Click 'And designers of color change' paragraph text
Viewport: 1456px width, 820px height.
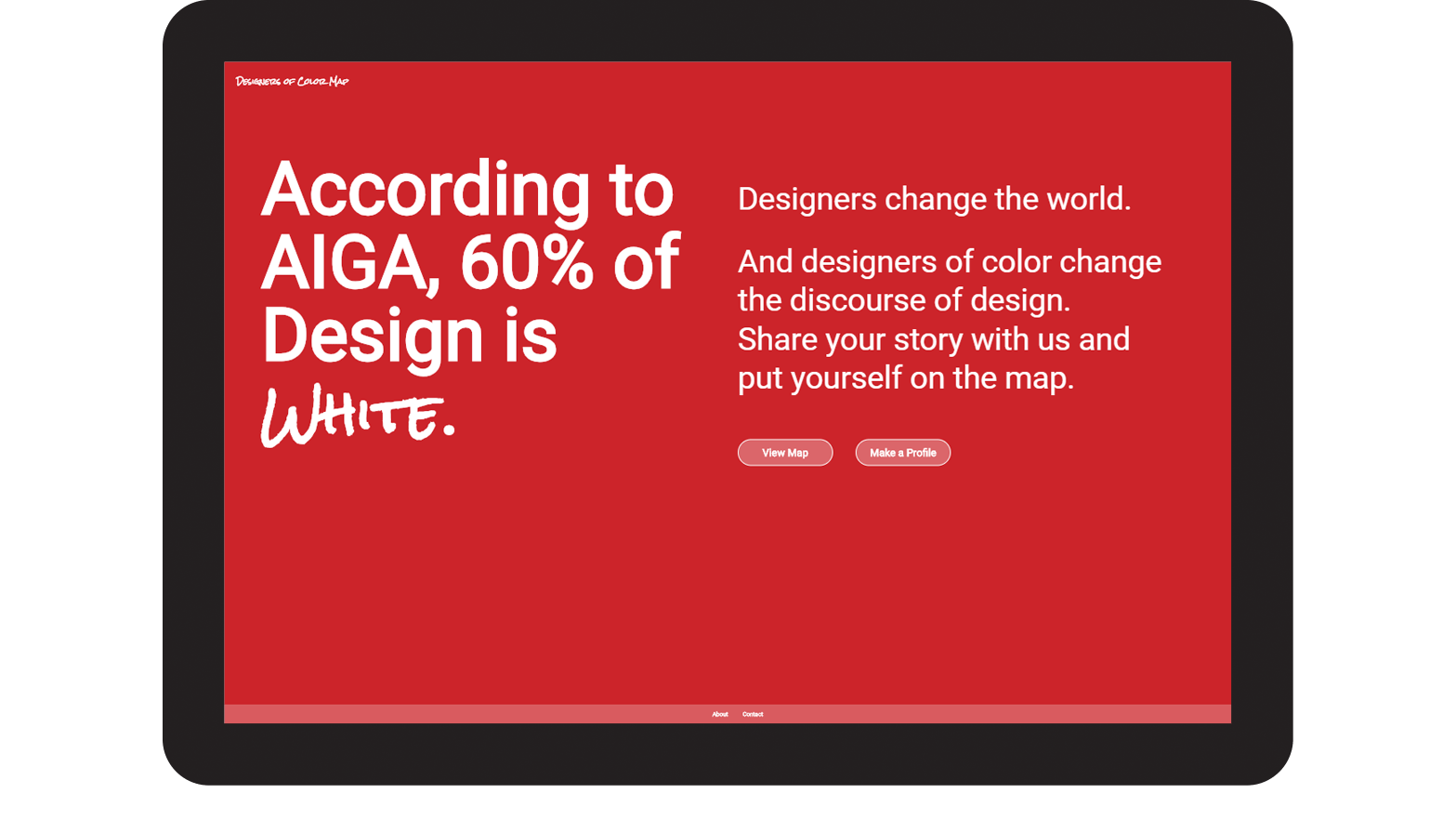950,262
